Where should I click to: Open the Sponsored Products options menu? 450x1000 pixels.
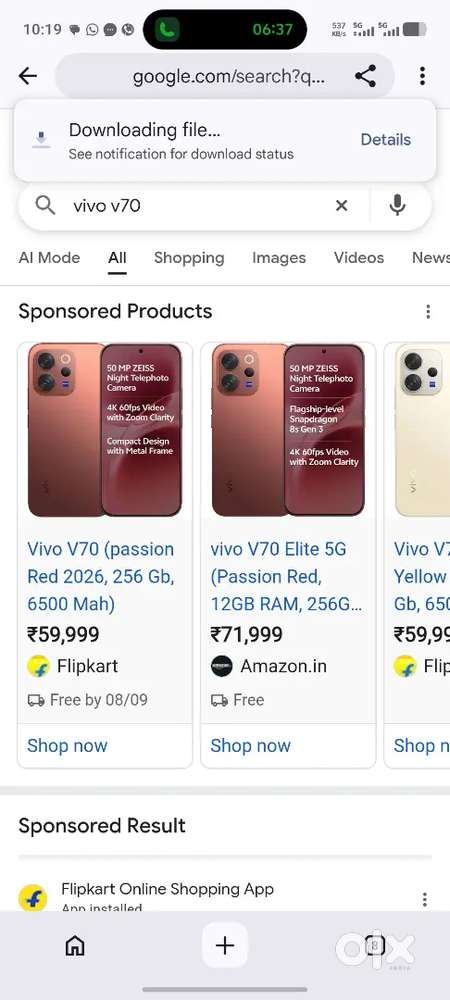[x=428, y=312]
